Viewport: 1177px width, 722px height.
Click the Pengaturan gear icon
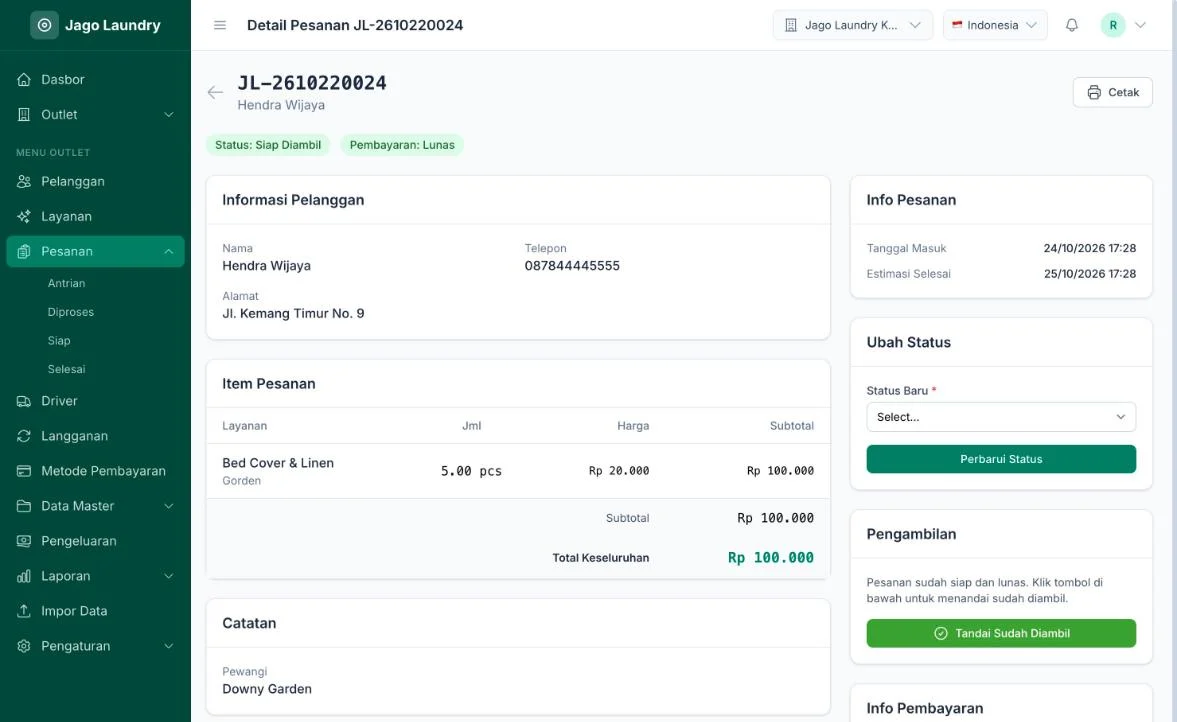click(24, 646)
